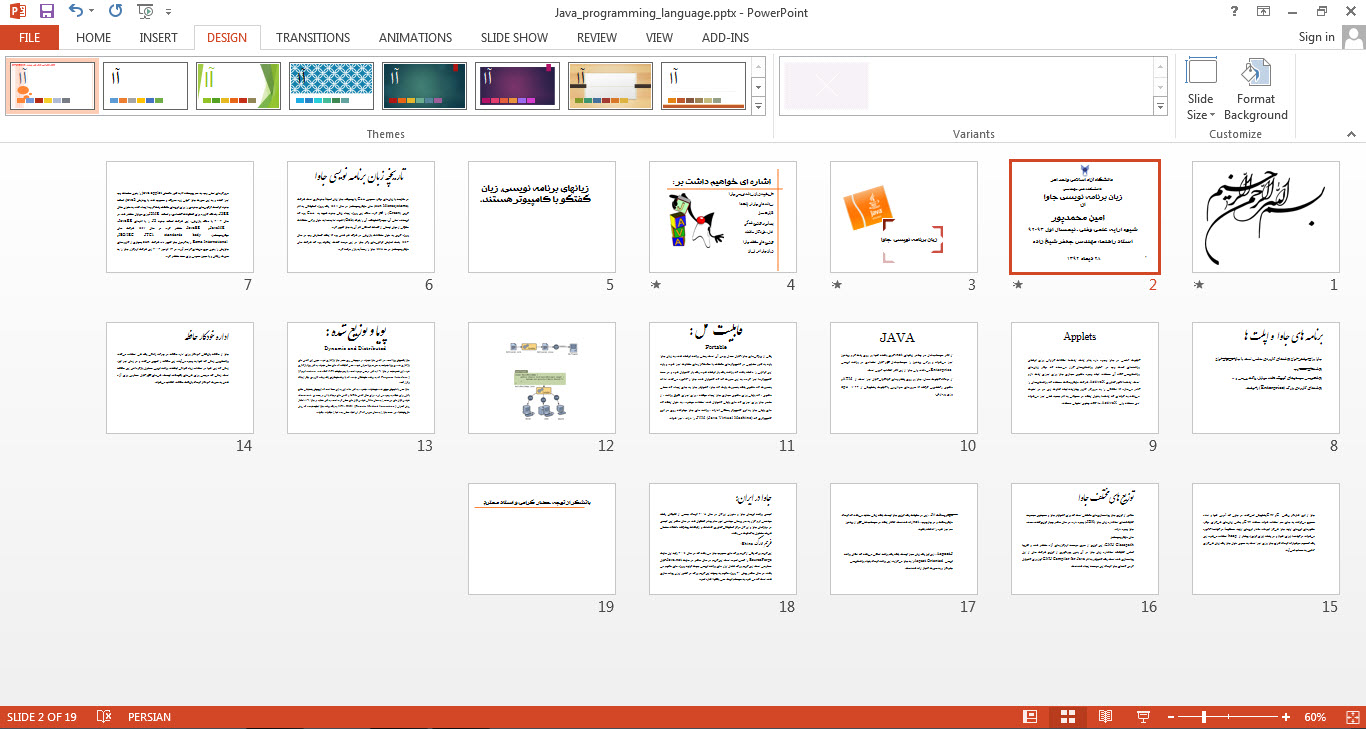Select slide 12 network diagram thumbnail
The image size is (1366, 729).
tap(542, 378)
